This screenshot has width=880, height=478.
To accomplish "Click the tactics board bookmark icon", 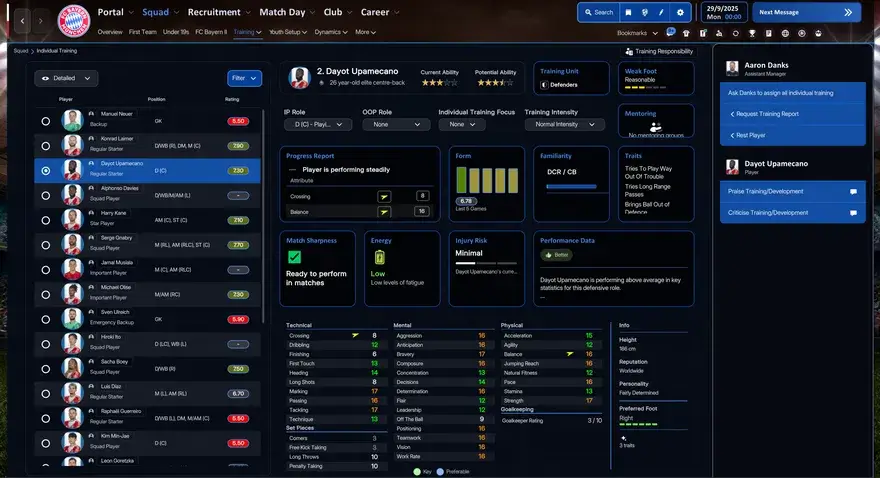I will (x=703, y=33).
